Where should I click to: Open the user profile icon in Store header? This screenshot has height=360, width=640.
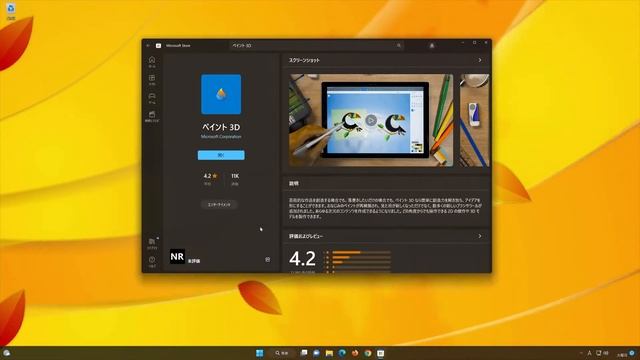coord(432,46)
